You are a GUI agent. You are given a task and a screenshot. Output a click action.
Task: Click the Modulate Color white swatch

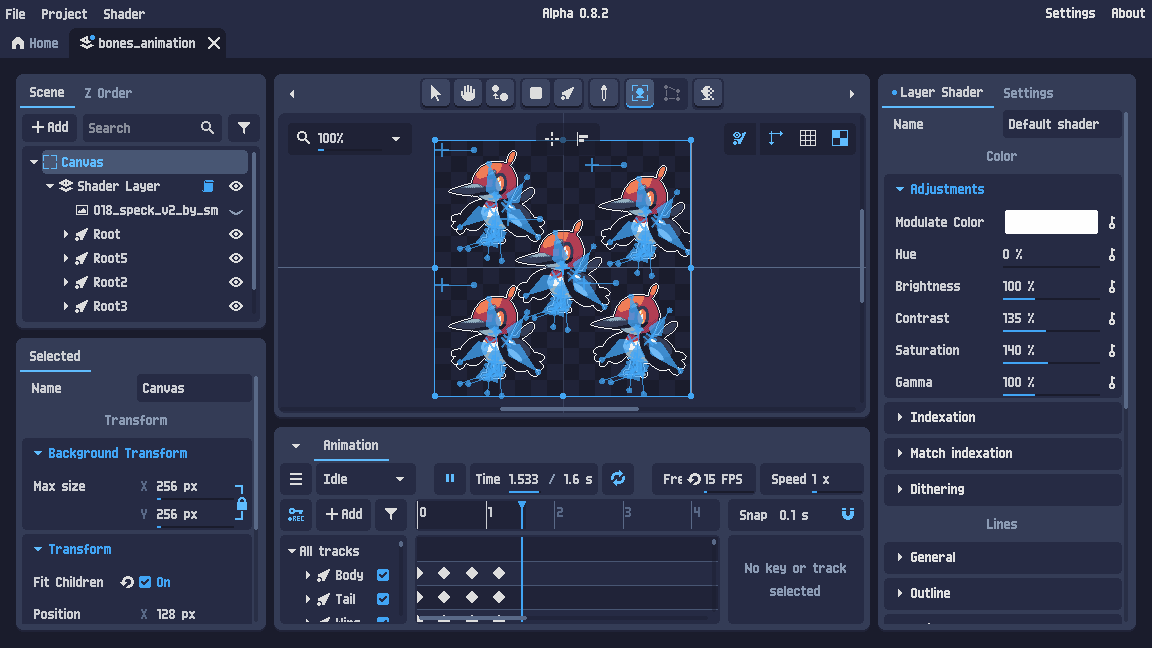1051,222
